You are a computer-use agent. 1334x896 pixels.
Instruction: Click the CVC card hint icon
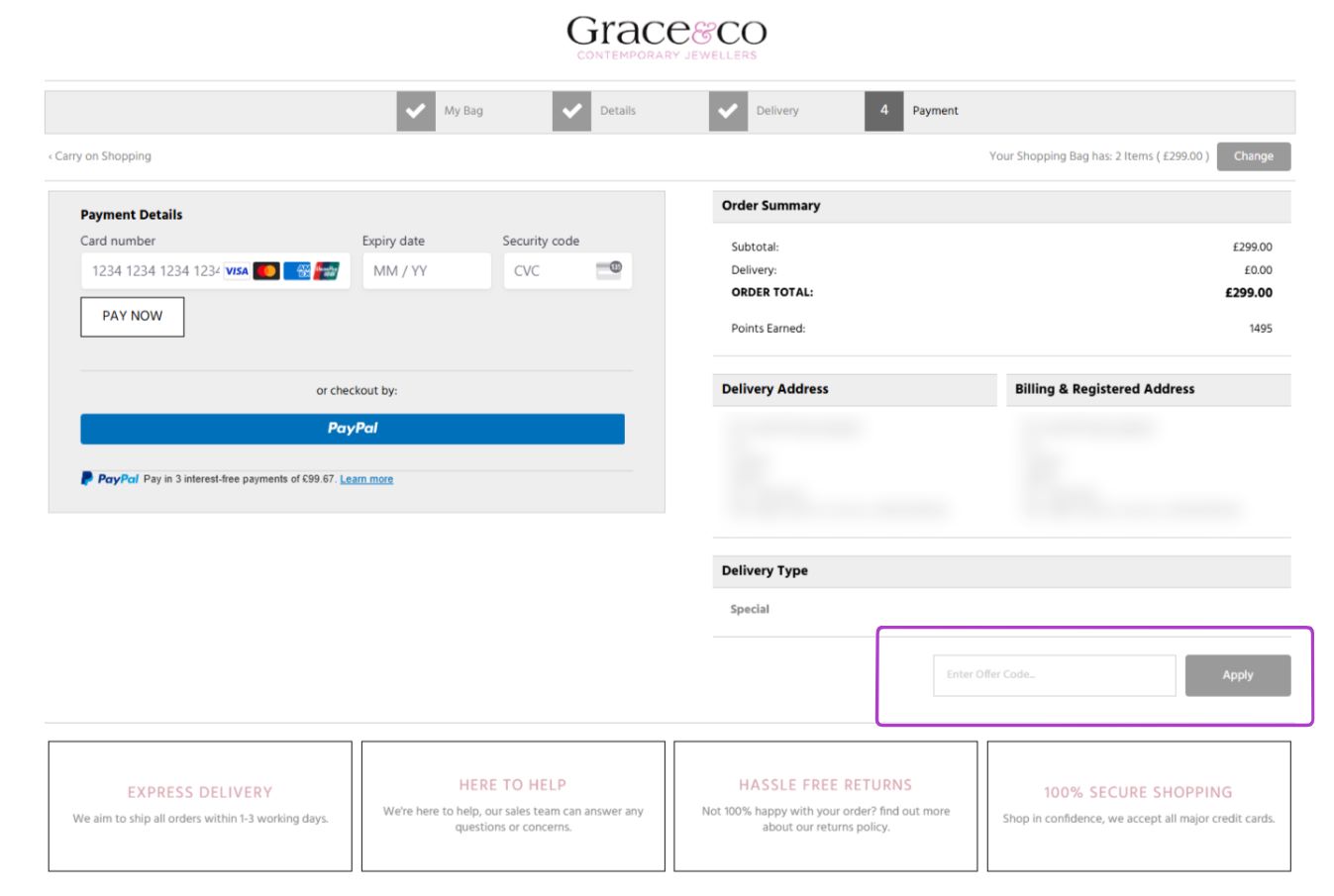[x=608, y=269]
